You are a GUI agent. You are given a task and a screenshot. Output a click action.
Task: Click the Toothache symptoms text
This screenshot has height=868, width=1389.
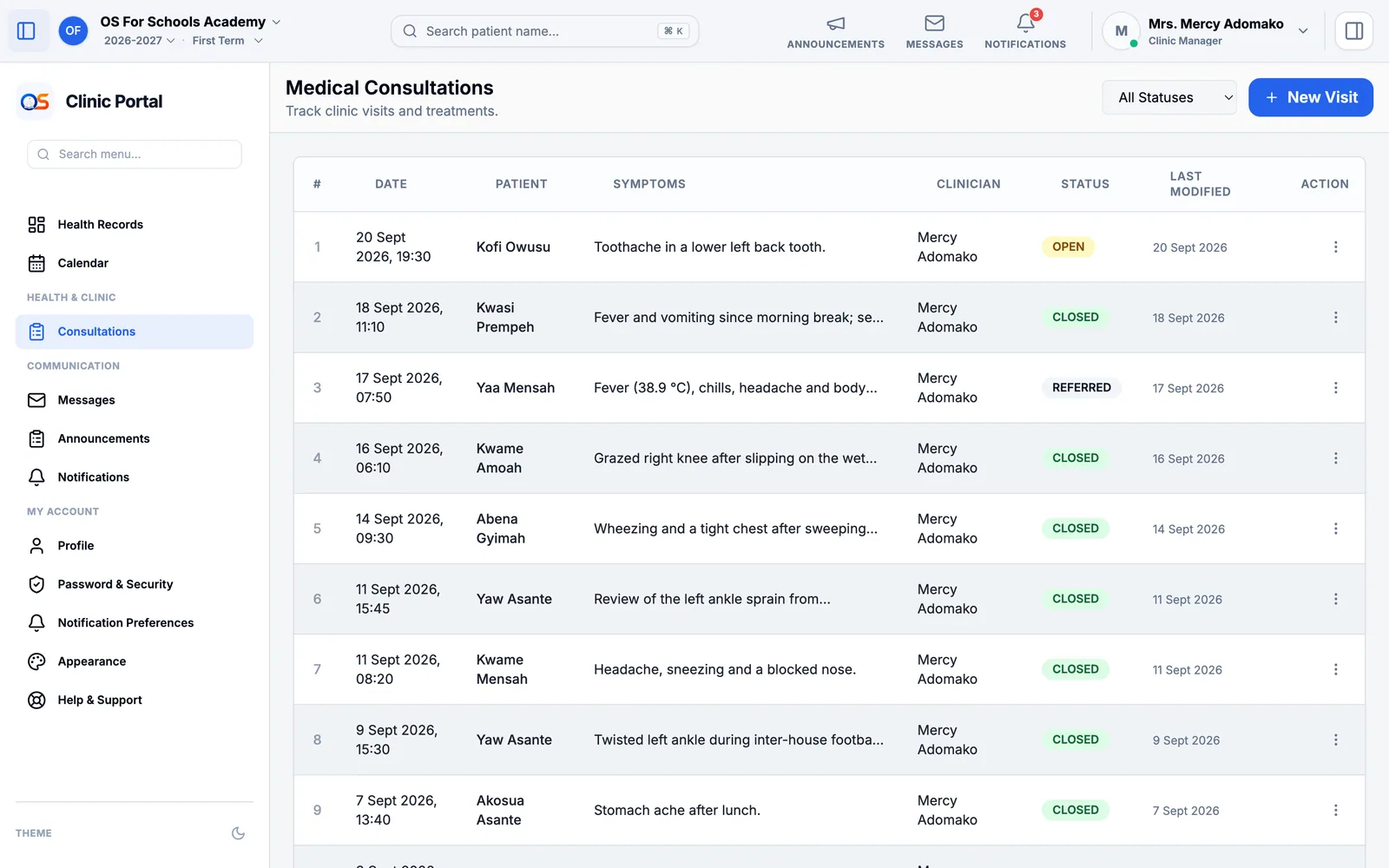(x=709, y=247)
